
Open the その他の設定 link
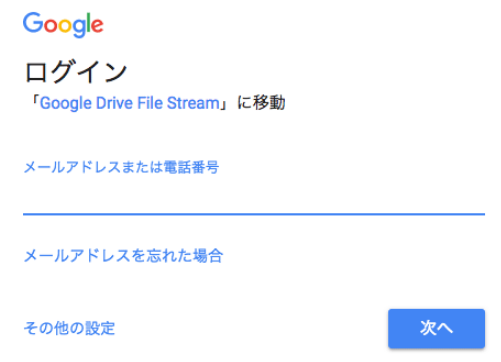(x=69, y=328)
